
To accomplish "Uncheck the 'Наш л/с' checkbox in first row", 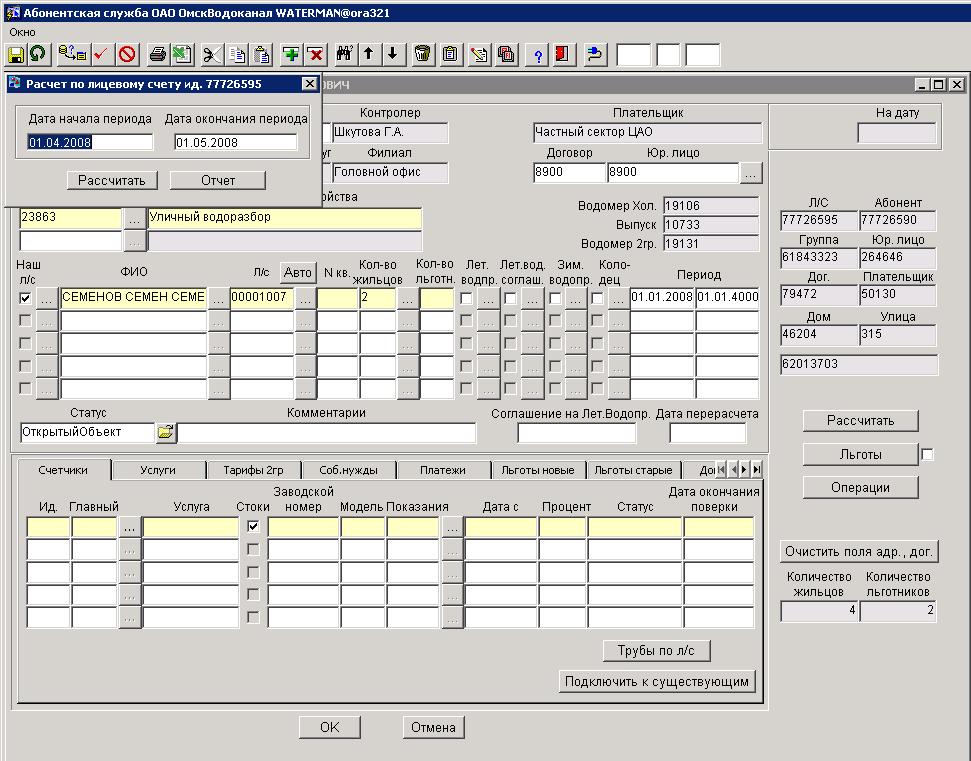I will pyautogui.click(x=25, y=298).
